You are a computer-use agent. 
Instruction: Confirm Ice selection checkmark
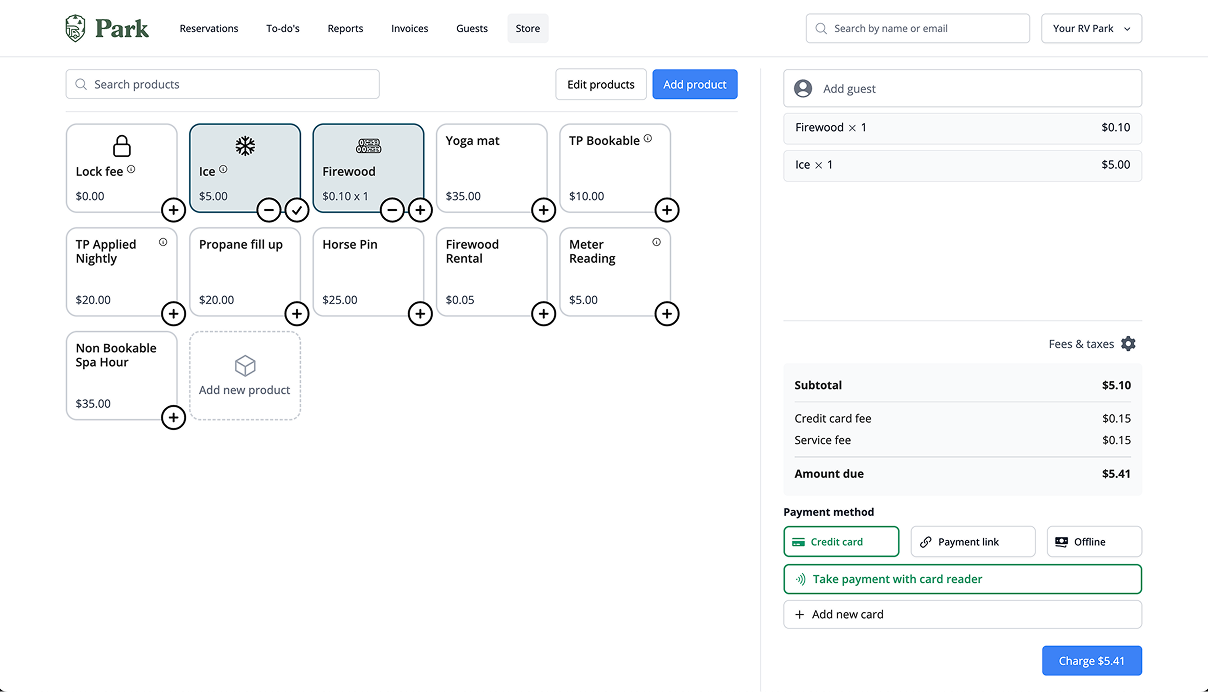tap(297, 210)
